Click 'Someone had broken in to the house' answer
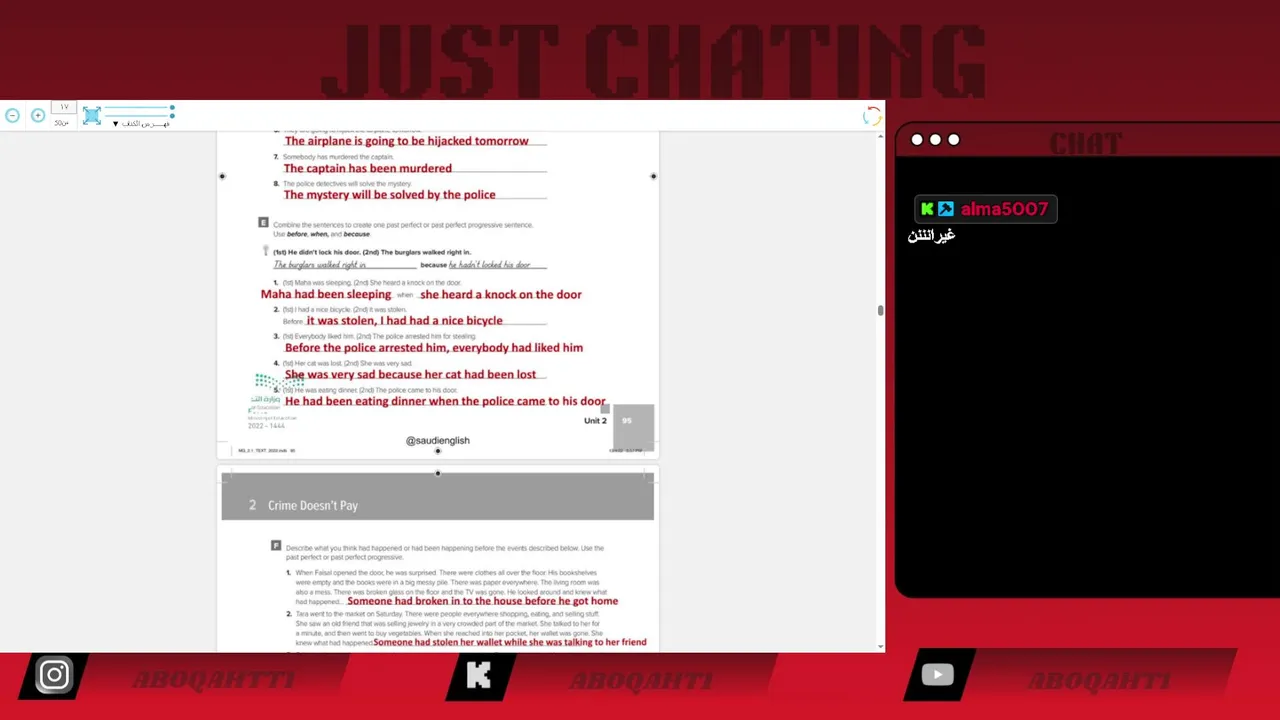 (x=482, y=601)
